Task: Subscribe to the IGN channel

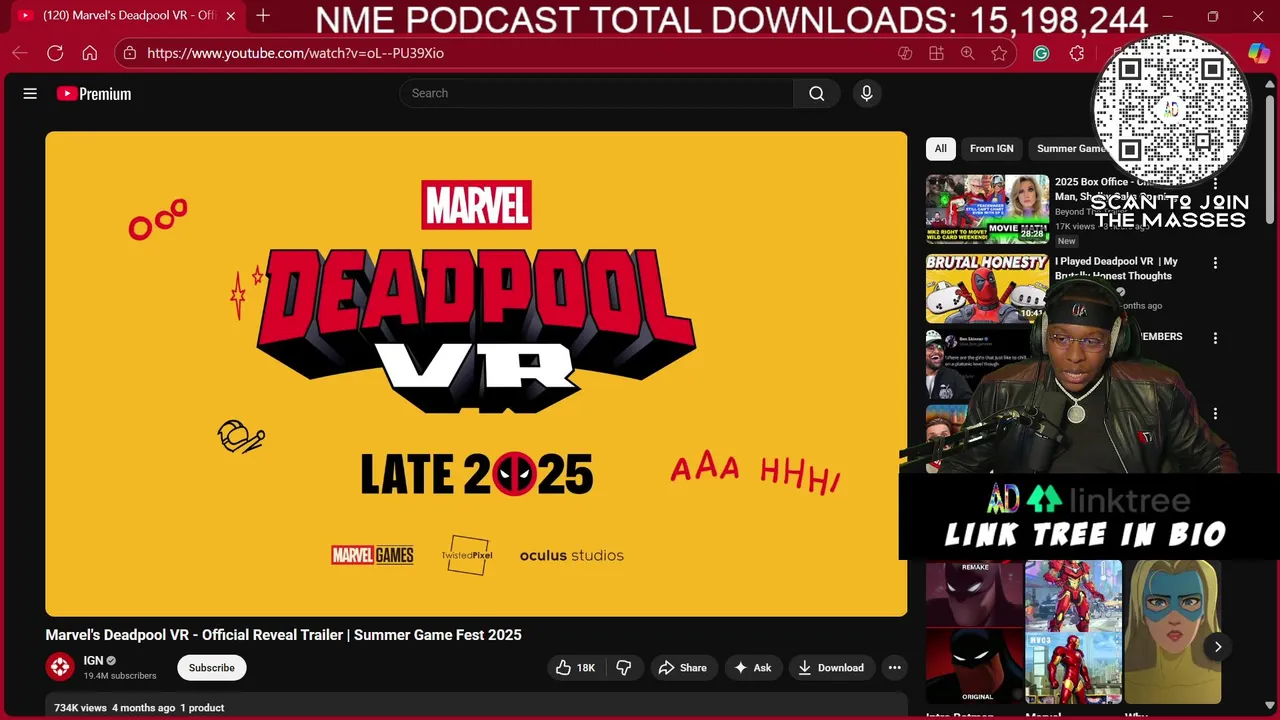Action: 212,668
